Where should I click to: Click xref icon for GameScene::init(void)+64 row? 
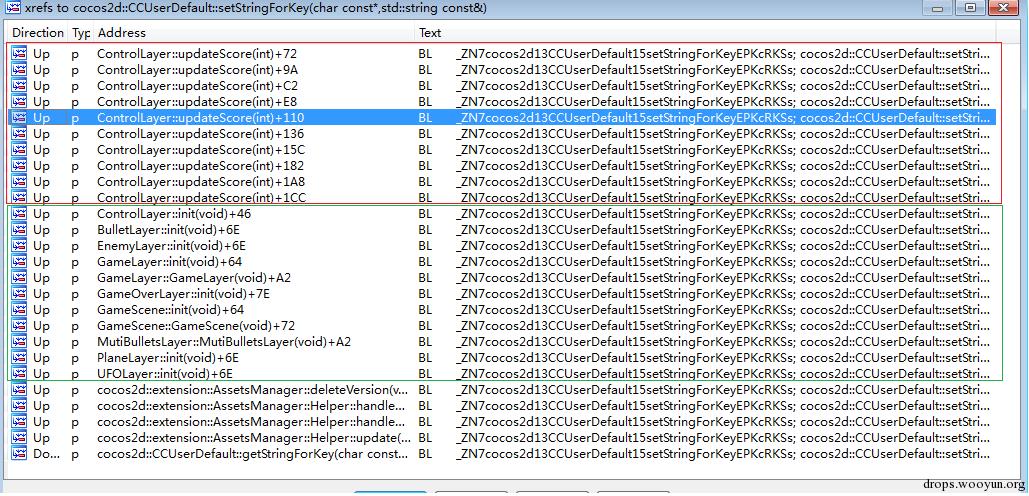click(x=18, y=310)
